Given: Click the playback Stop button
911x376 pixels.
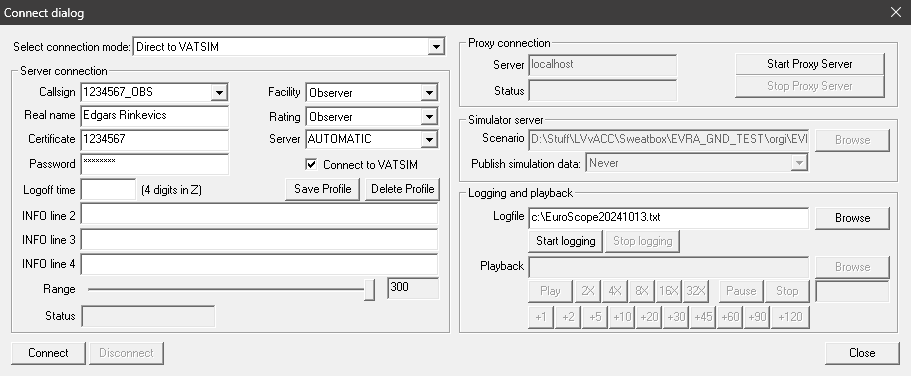Looking at the screenshot, I should [x=787, y=291].
